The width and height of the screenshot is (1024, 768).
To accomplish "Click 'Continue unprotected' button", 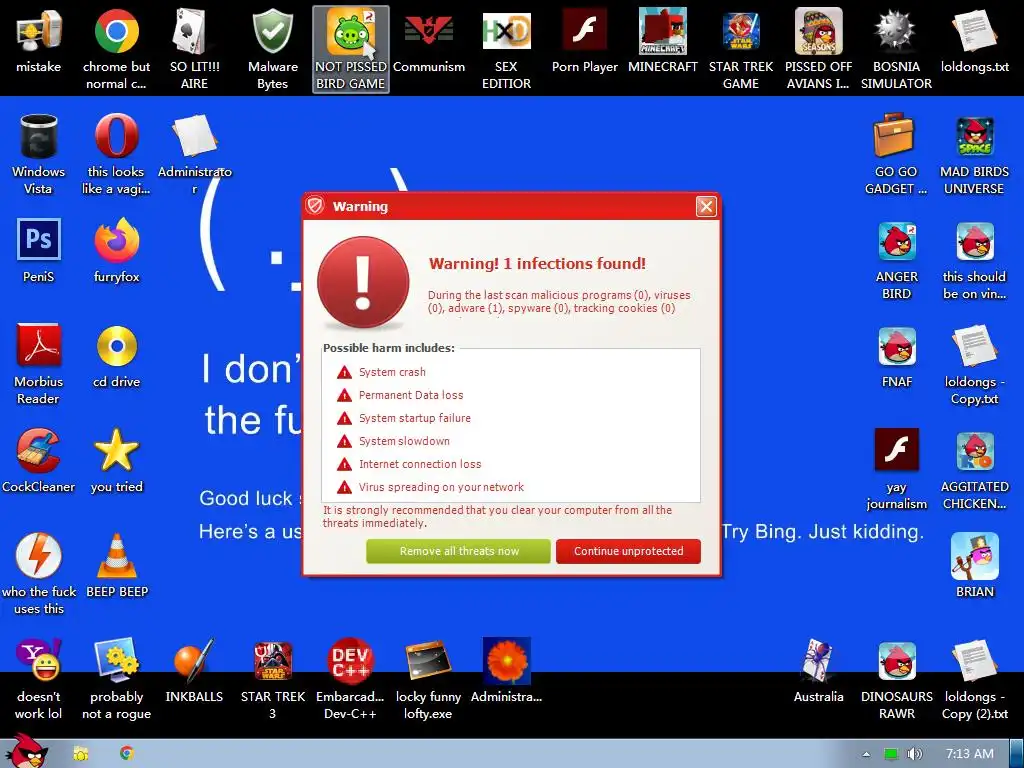I will [x=628, y=551].
